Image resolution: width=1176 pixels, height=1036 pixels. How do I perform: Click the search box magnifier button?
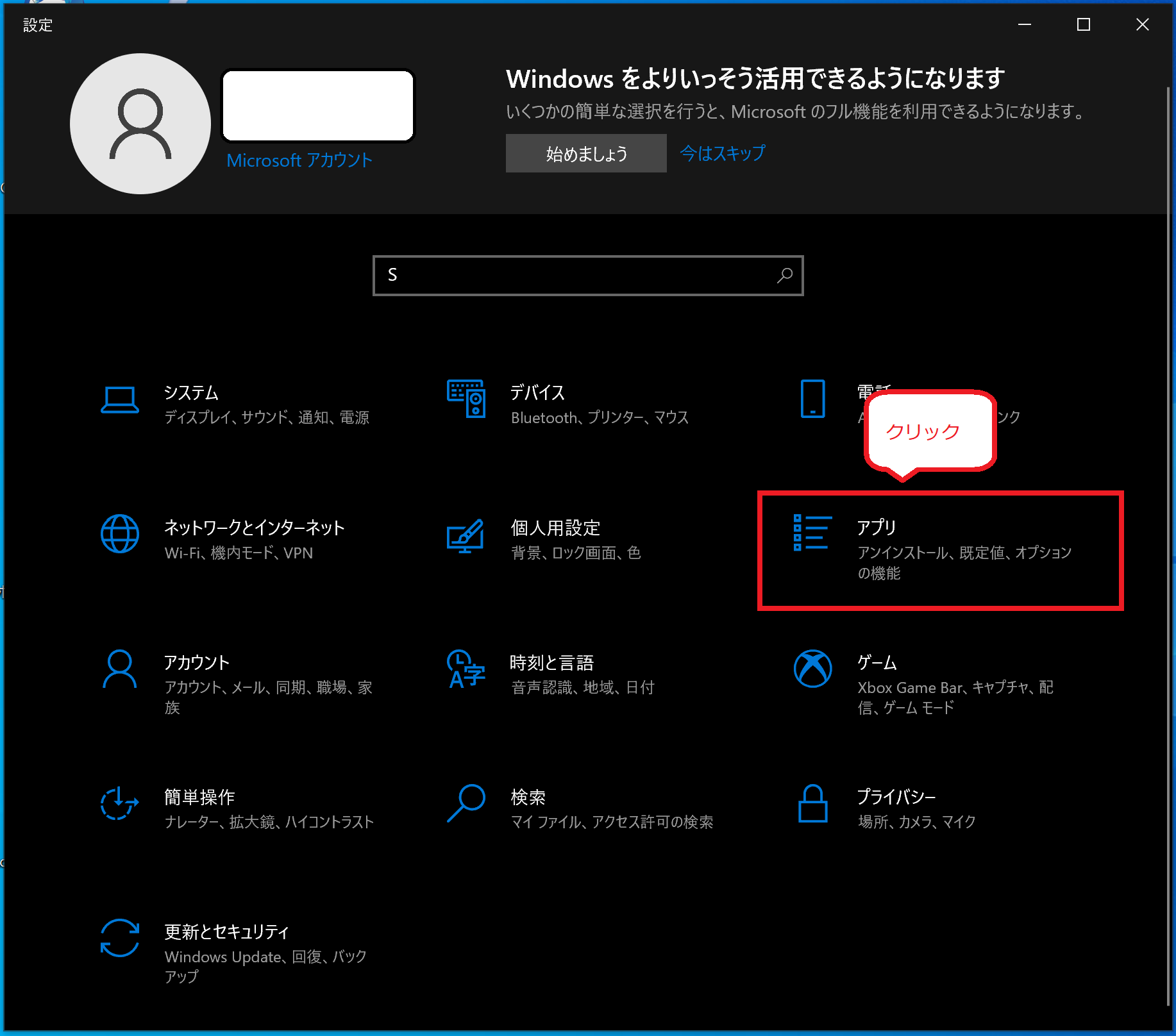(785, 276)
